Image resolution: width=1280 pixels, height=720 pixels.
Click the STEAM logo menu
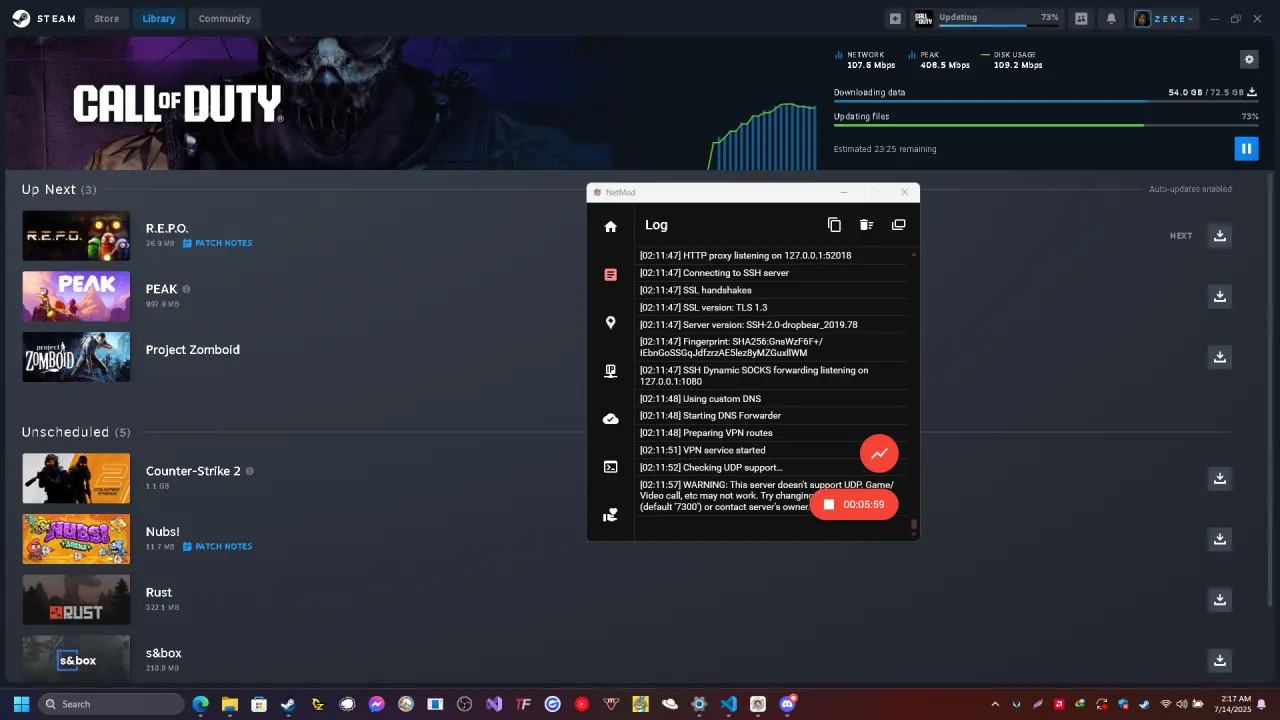click(44, 18)
